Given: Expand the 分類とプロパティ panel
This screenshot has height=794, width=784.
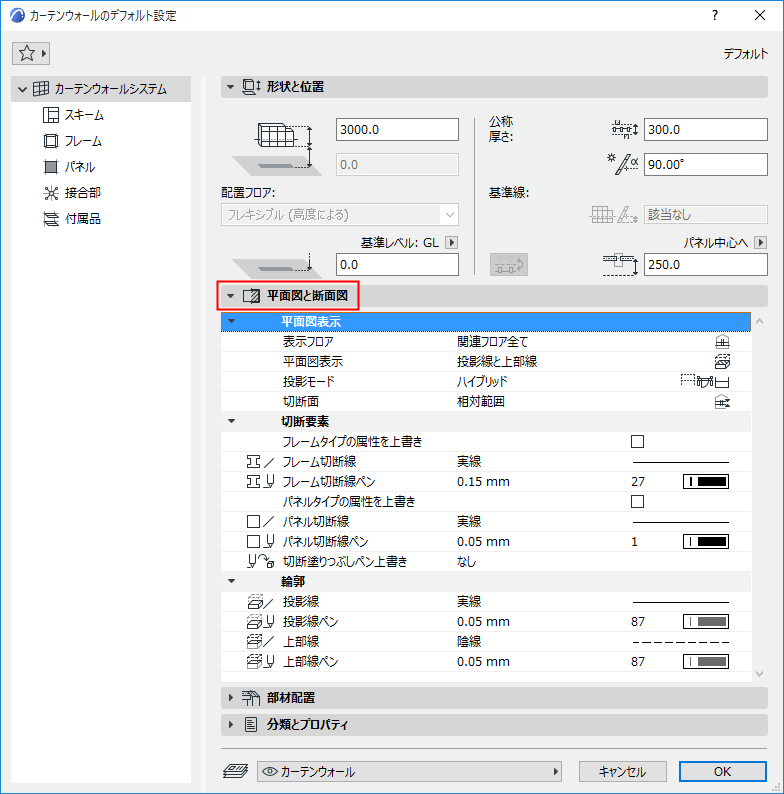Looking at the screenshot, I should [230, 725].
